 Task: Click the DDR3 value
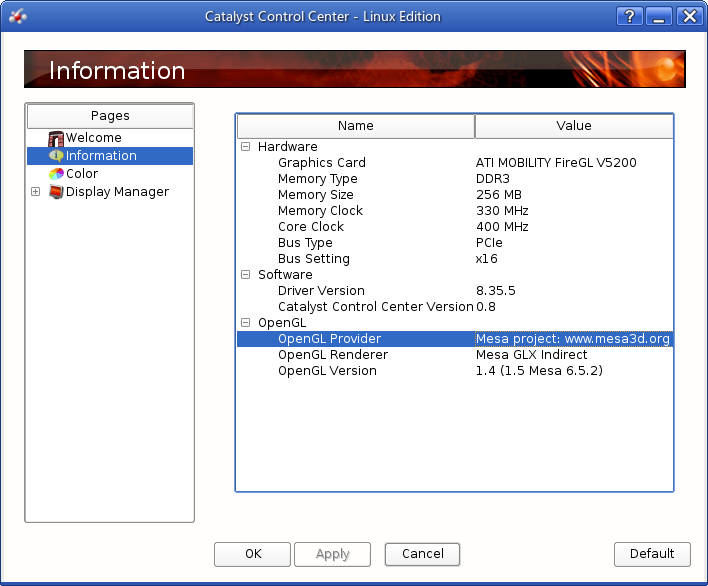[493, 179]
